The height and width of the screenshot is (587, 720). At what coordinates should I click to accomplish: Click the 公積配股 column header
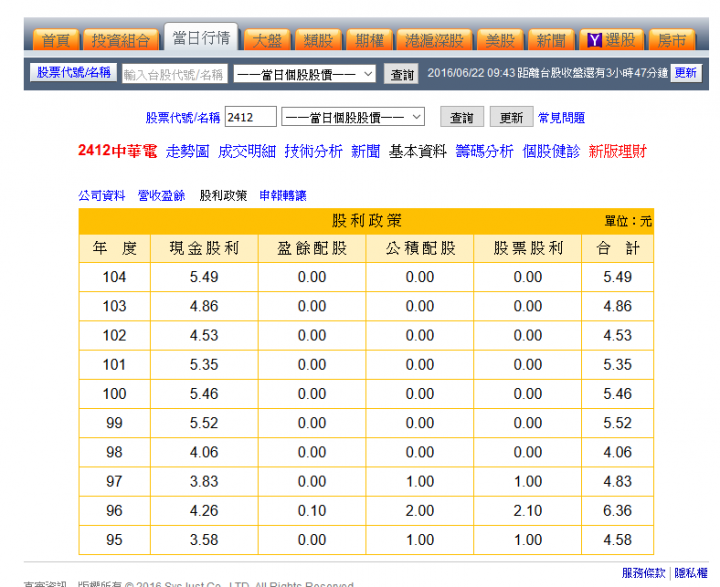420,248
